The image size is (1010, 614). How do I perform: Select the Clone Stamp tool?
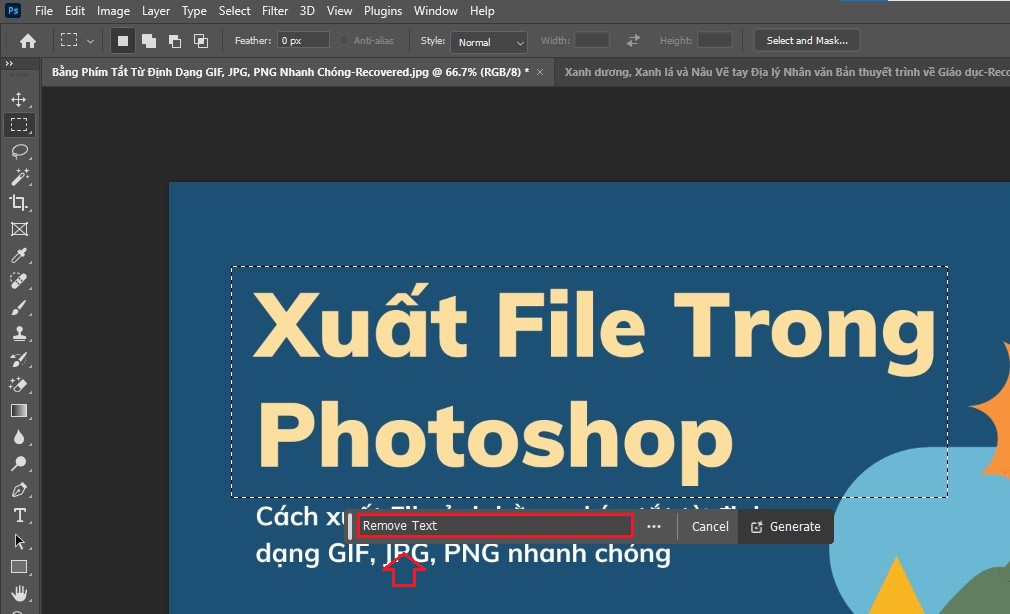point(19,333)
